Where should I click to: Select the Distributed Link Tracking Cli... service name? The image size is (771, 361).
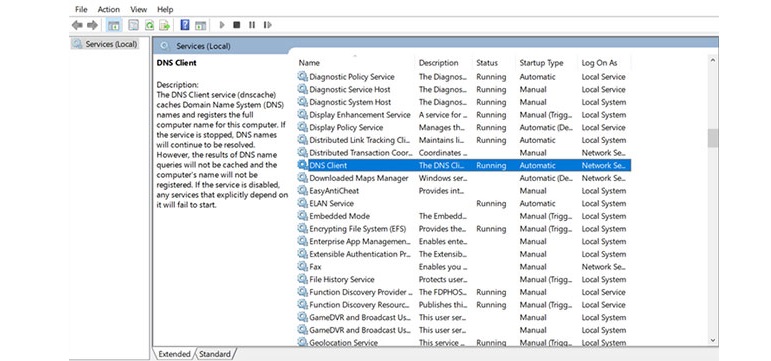[359, 140]
